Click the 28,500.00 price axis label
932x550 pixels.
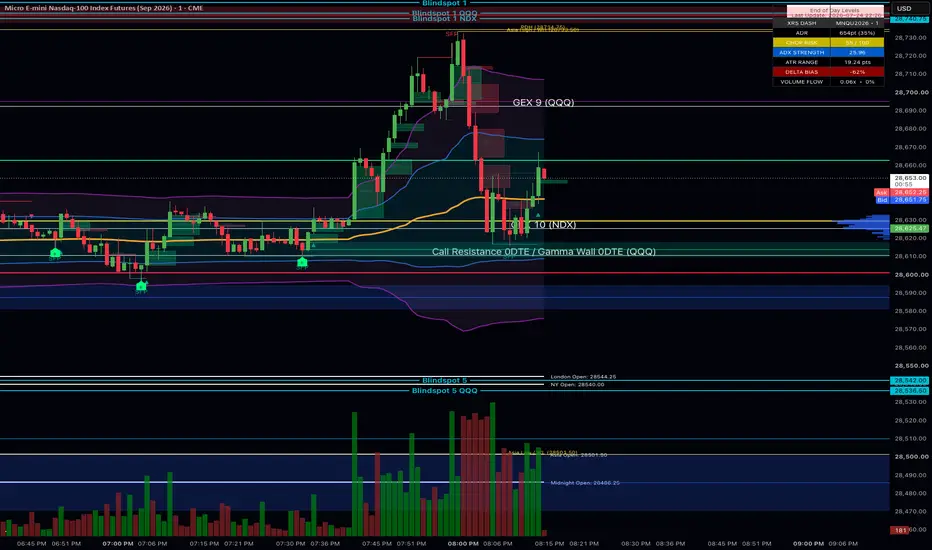tap(911, 457)
